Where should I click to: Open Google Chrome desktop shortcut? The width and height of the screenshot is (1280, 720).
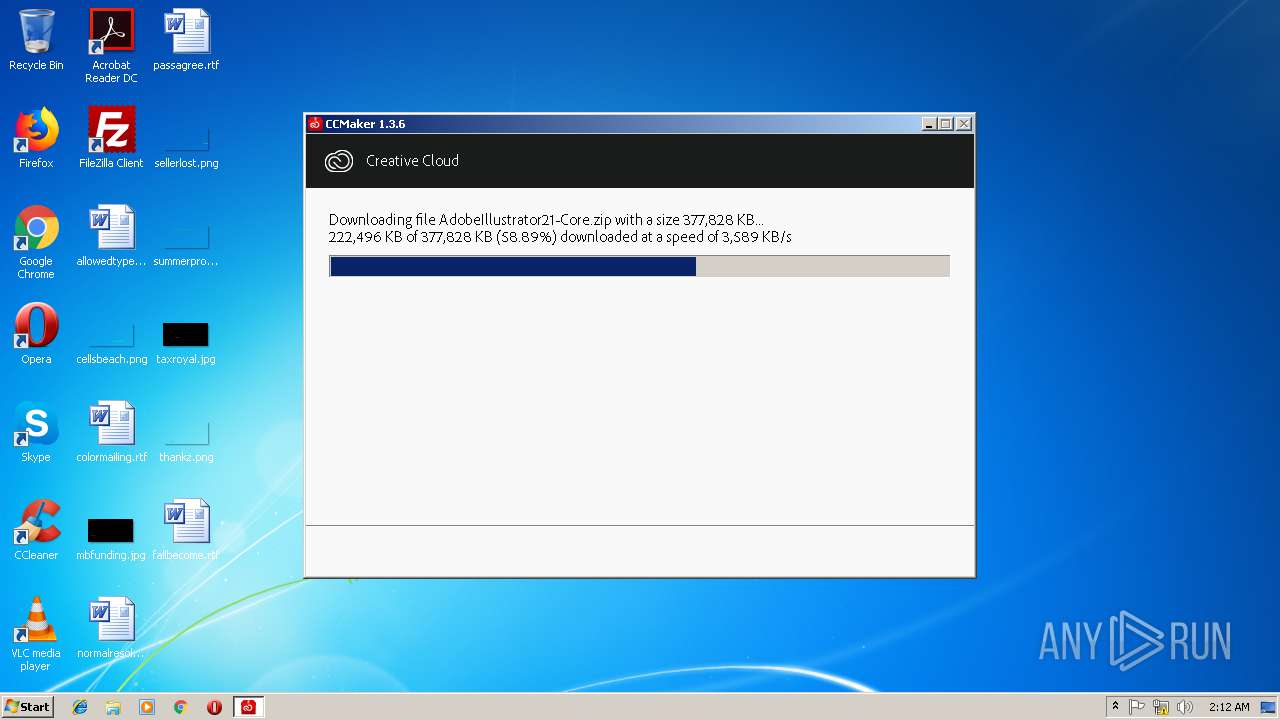point(36,242)
